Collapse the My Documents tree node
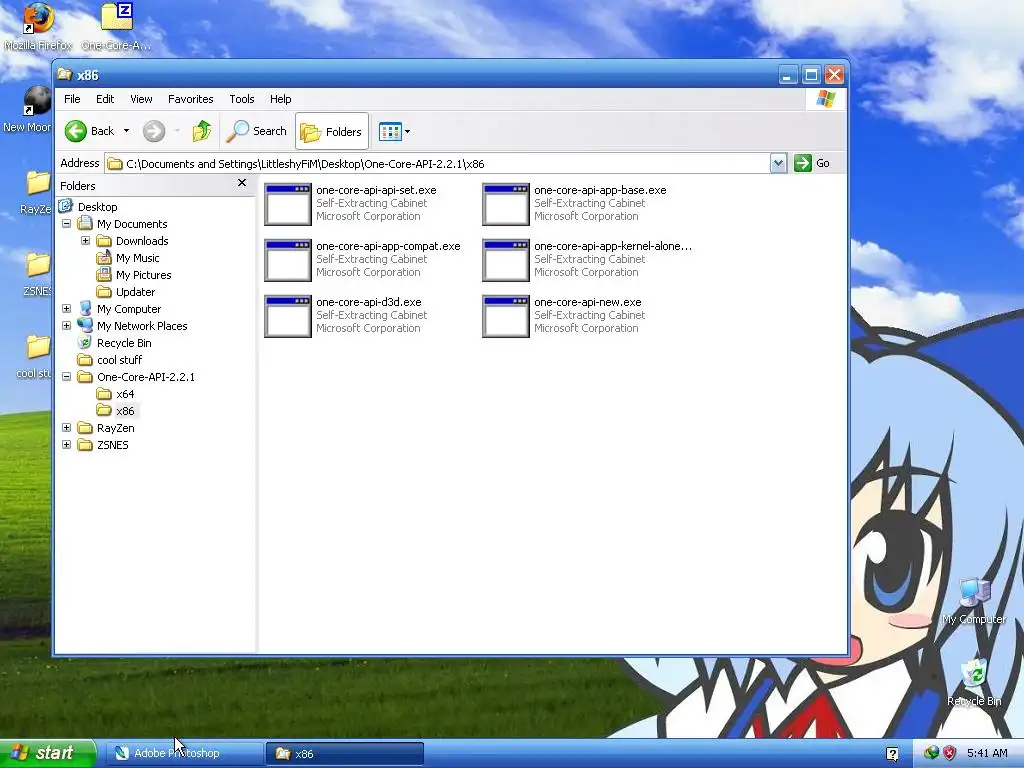 pyautogui.click(x=67, y=223)
